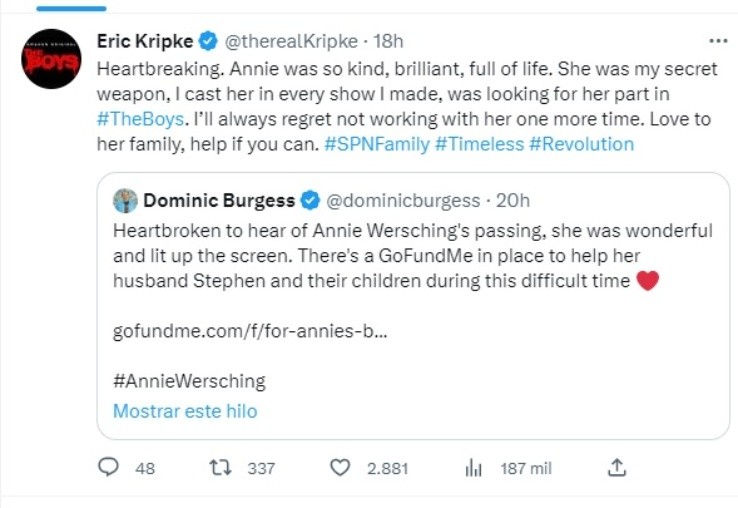Viewport: 738px width, 508px height.
Task: Click the reply speech bubble icon
Action: click(109, 467)
